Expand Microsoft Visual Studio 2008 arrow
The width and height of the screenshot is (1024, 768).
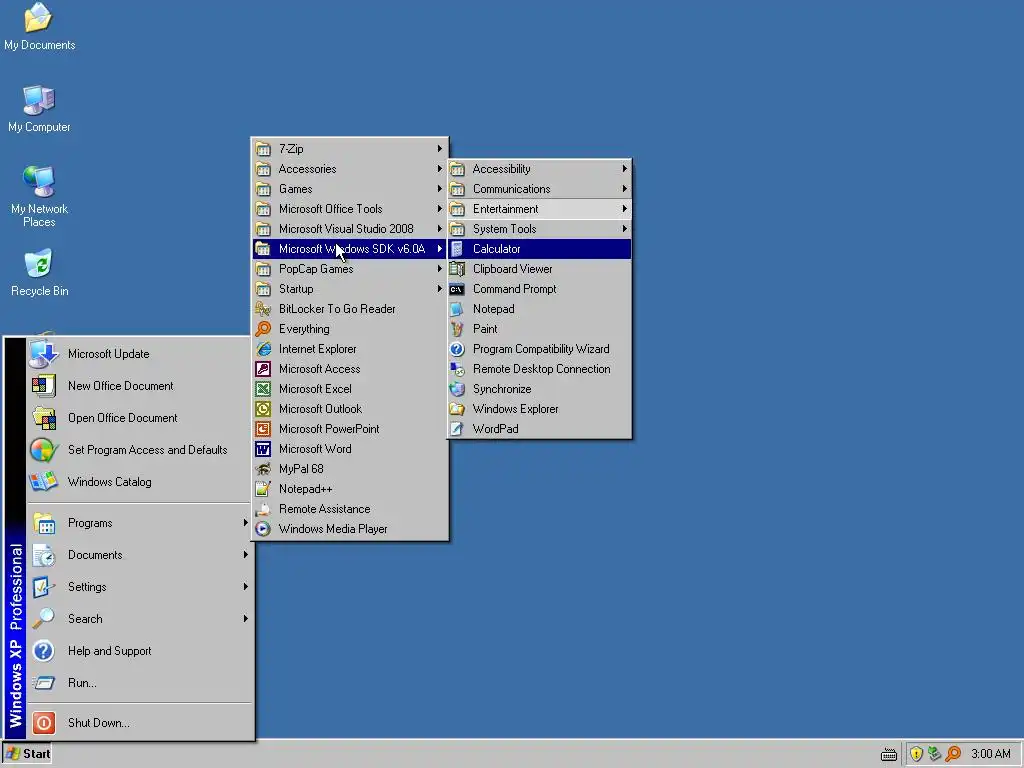[440, 229]
